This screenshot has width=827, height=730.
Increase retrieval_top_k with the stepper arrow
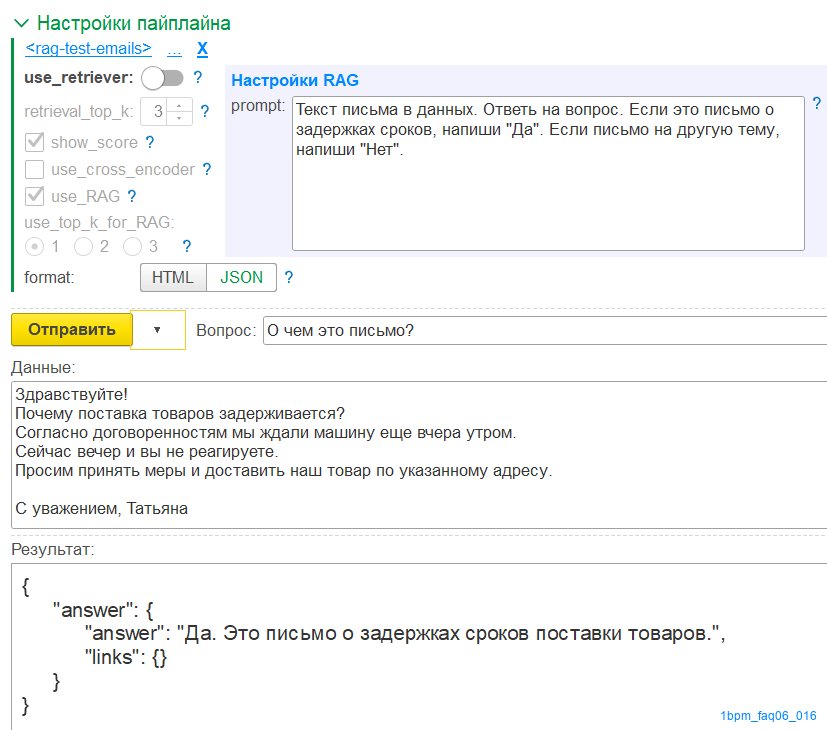(x=180, y=105)
